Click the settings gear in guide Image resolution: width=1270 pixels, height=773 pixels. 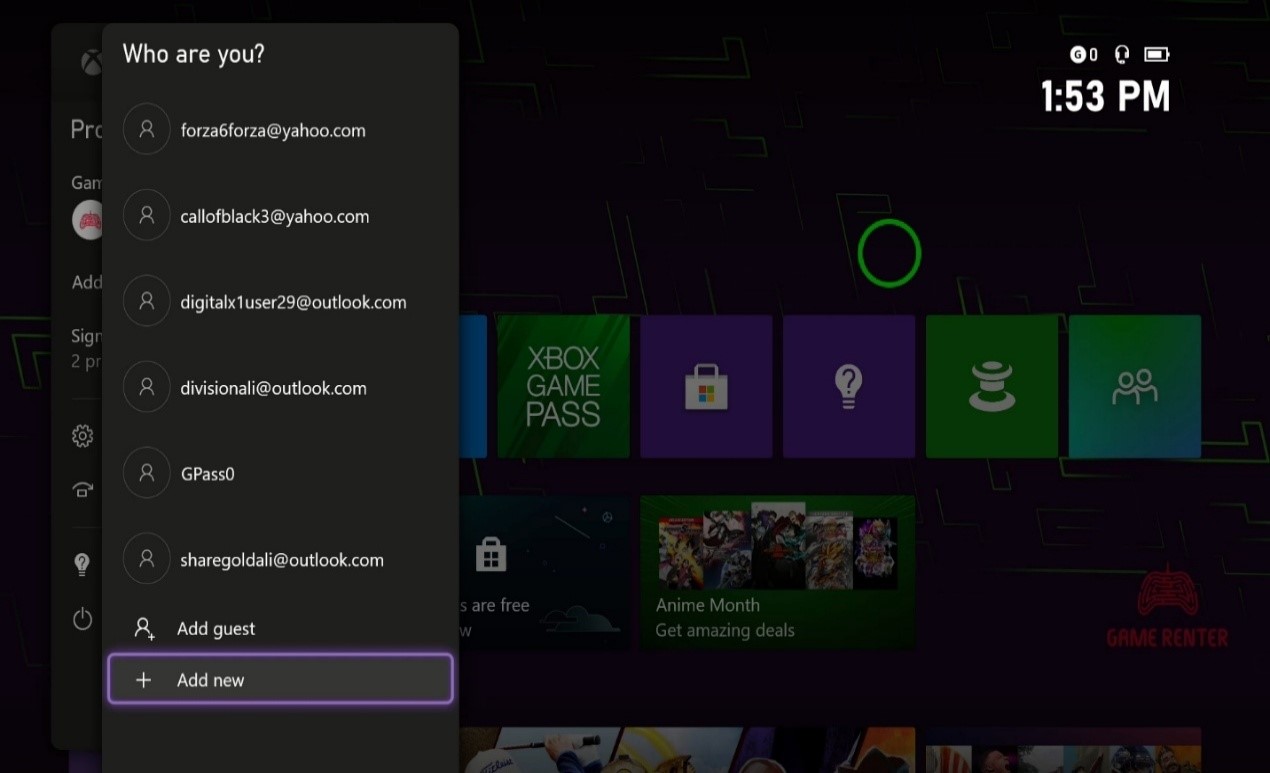(83, 436)
